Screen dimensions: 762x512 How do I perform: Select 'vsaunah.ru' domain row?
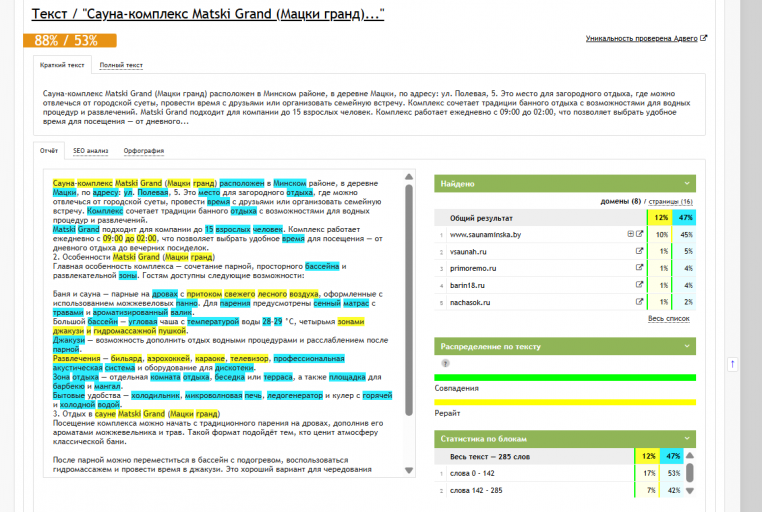565,251
